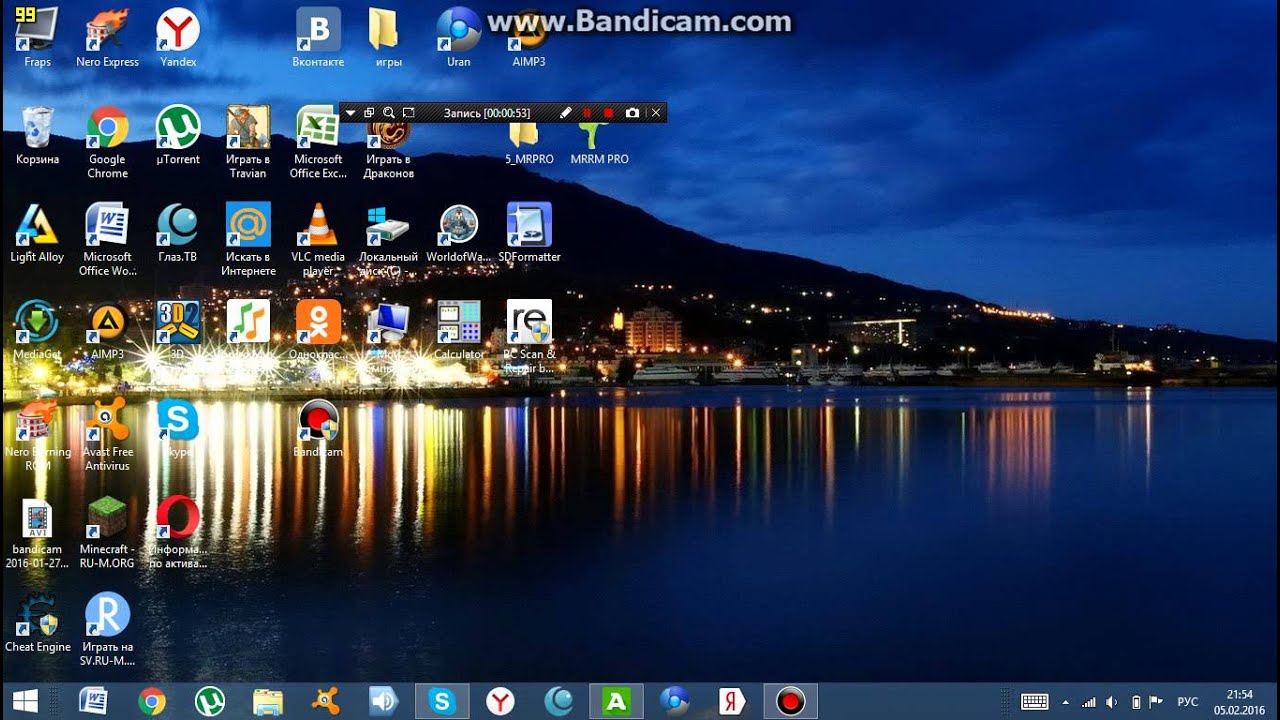The width and height of the screenshot is (1280, 720).
Task: Open File Explorer from the taskbar
Action: pyautogui.click(x=268, y=701)
